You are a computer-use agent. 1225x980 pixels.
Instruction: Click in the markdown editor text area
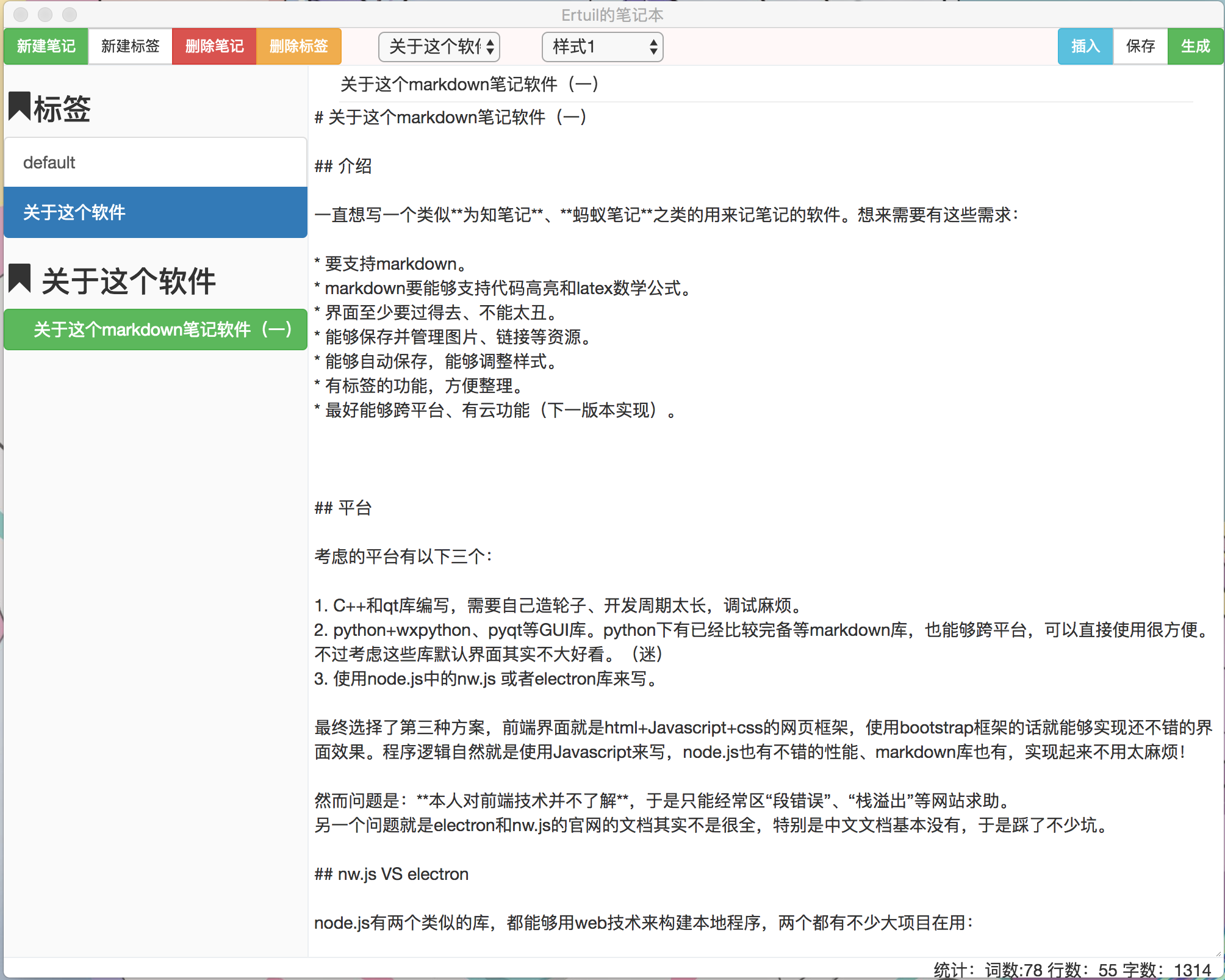(763, 464)
